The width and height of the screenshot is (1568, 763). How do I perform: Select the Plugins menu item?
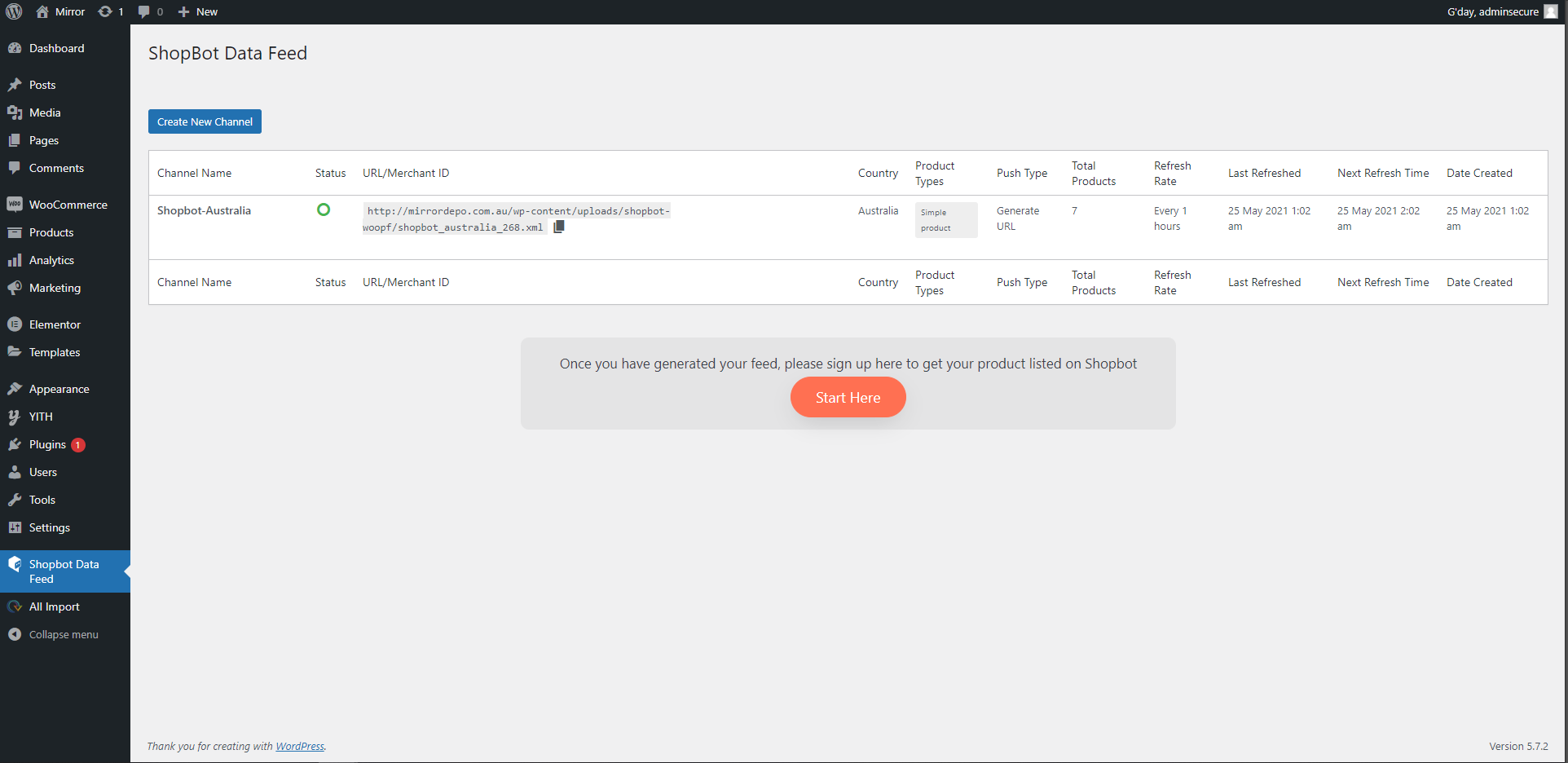coord(65,444)
